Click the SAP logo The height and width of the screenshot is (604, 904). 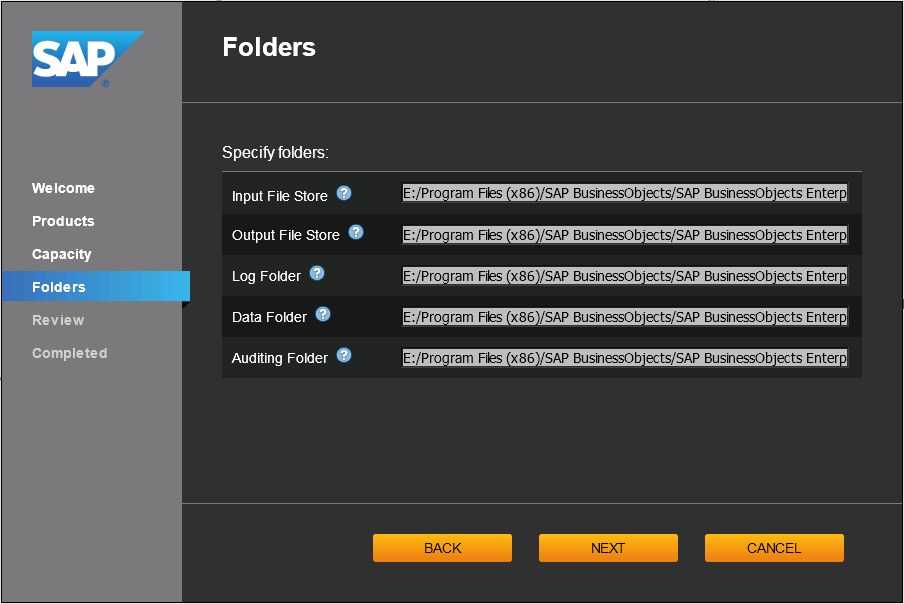click(88, 59)
